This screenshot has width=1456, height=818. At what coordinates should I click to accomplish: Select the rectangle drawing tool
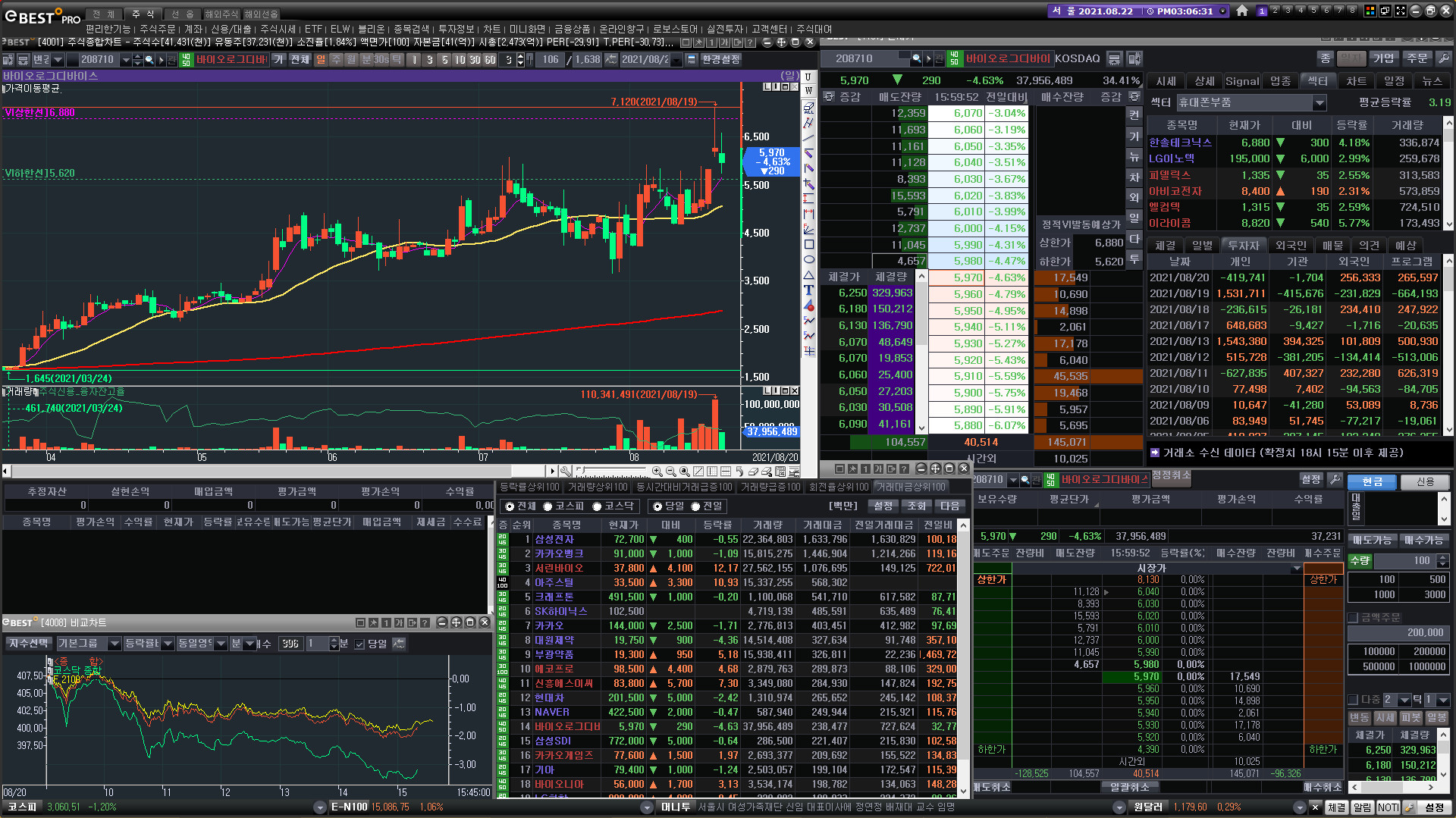[809, 244]
